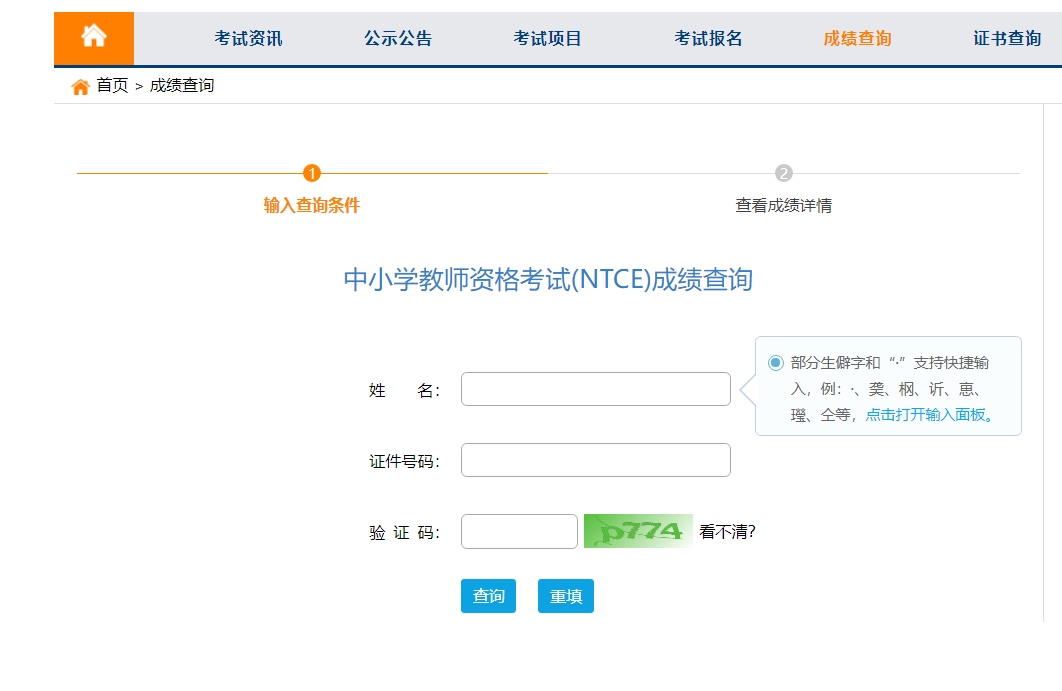
Task: Click the orange home icon in navigation bar
Action: tap(94, 38)
